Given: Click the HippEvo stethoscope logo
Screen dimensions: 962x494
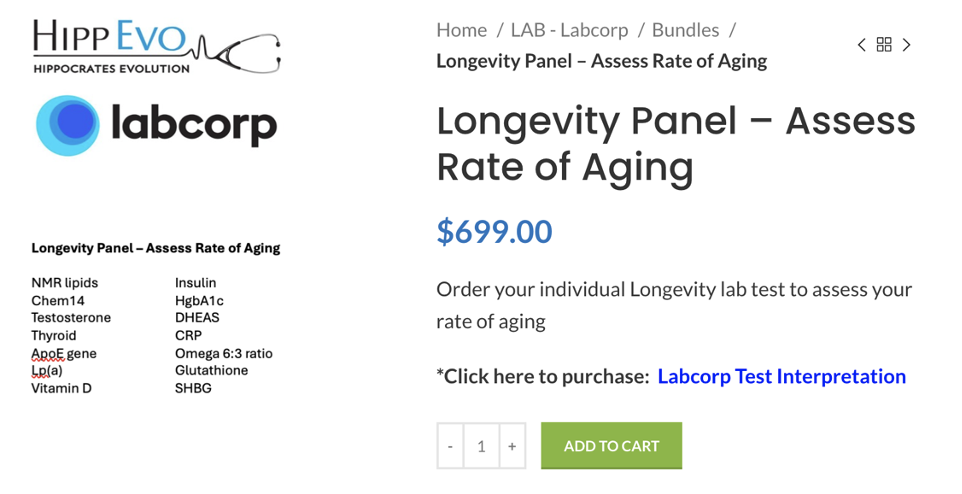Looking at the screenshot, I should tap(156, 47).
